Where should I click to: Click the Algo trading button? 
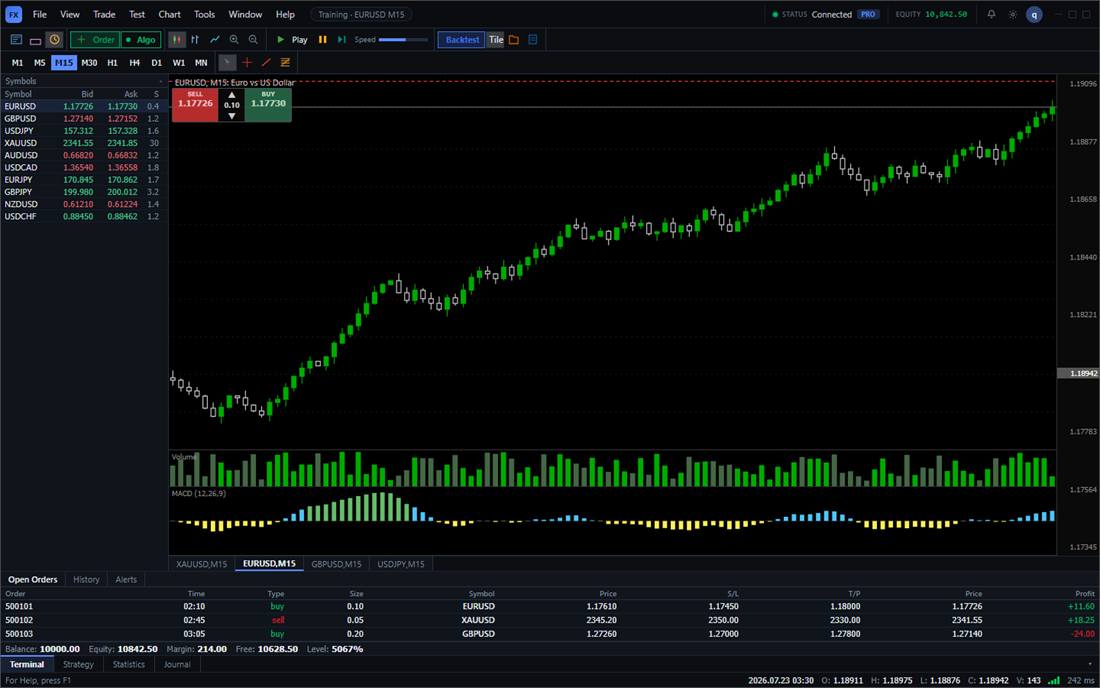(140, 40)
